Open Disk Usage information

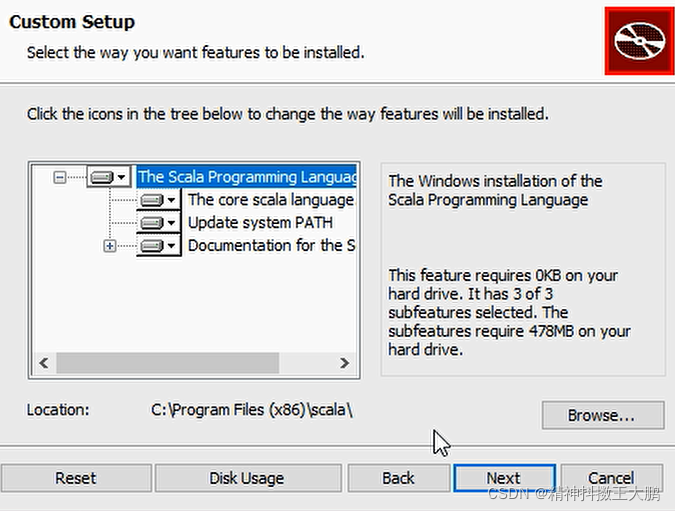point(248,478)
